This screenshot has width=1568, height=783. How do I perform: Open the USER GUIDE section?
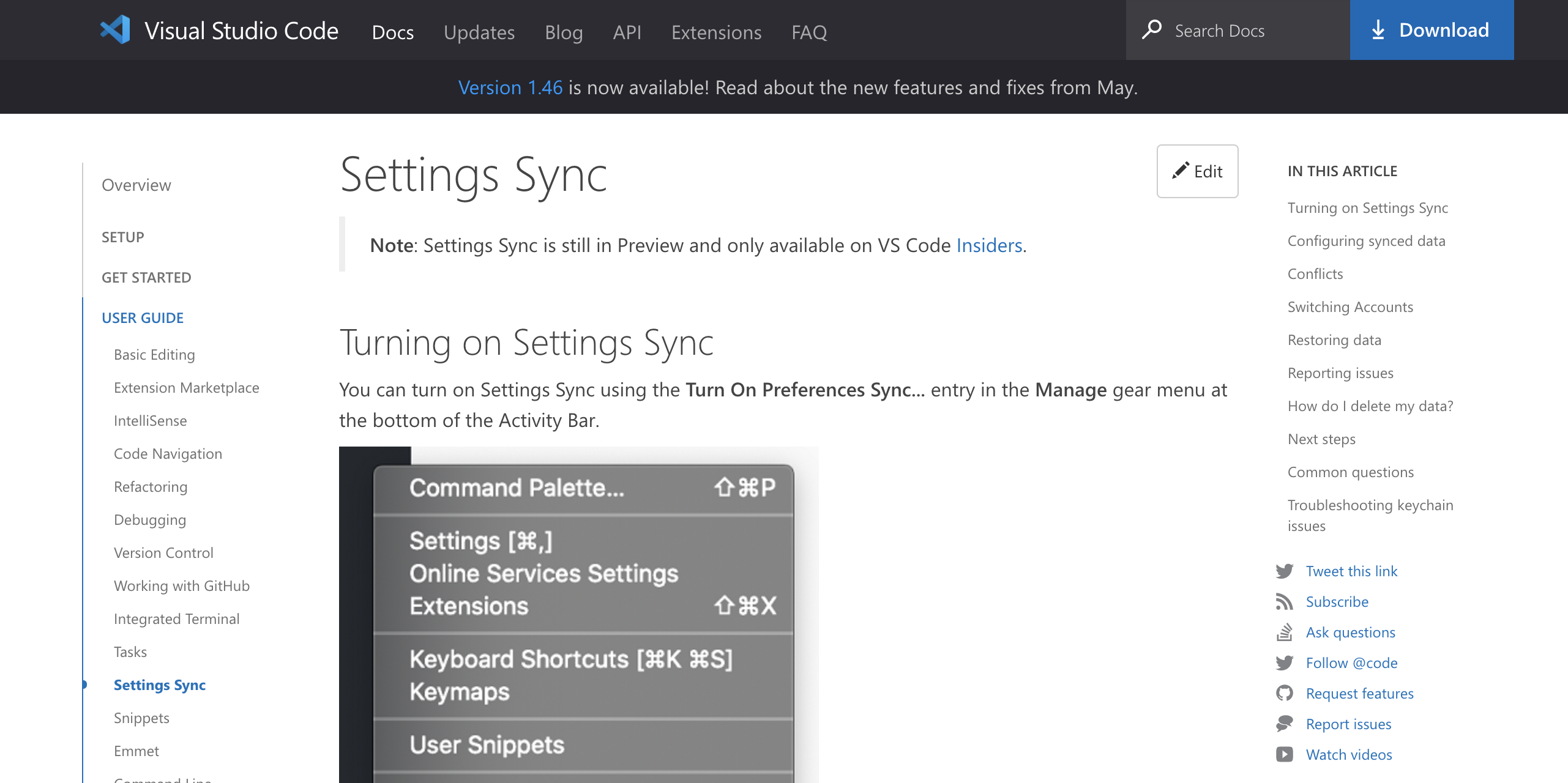142,317
